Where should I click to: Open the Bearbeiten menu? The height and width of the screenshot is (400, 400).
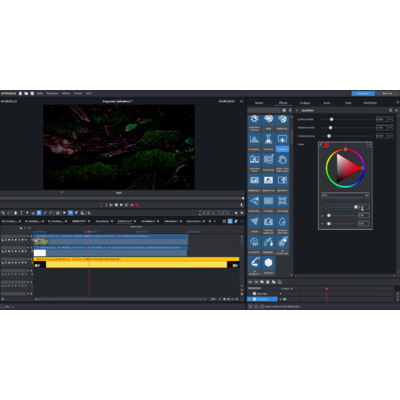click(53, 94)
